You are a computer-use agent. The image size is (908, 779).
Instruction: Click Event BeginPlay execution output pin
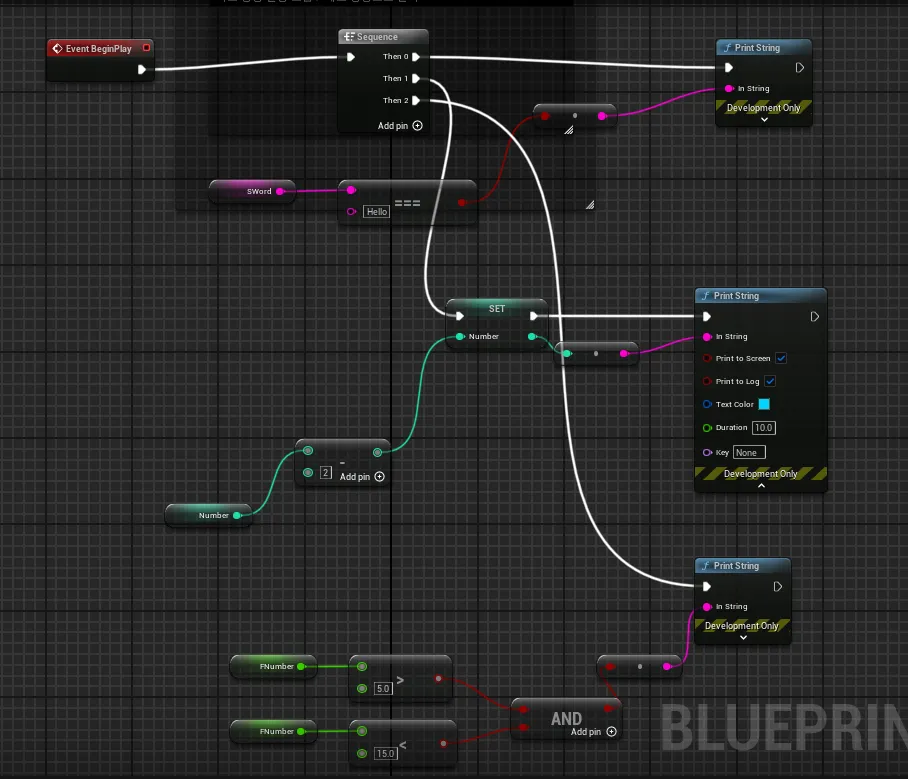pyautogui.click(x=141, y=70)
